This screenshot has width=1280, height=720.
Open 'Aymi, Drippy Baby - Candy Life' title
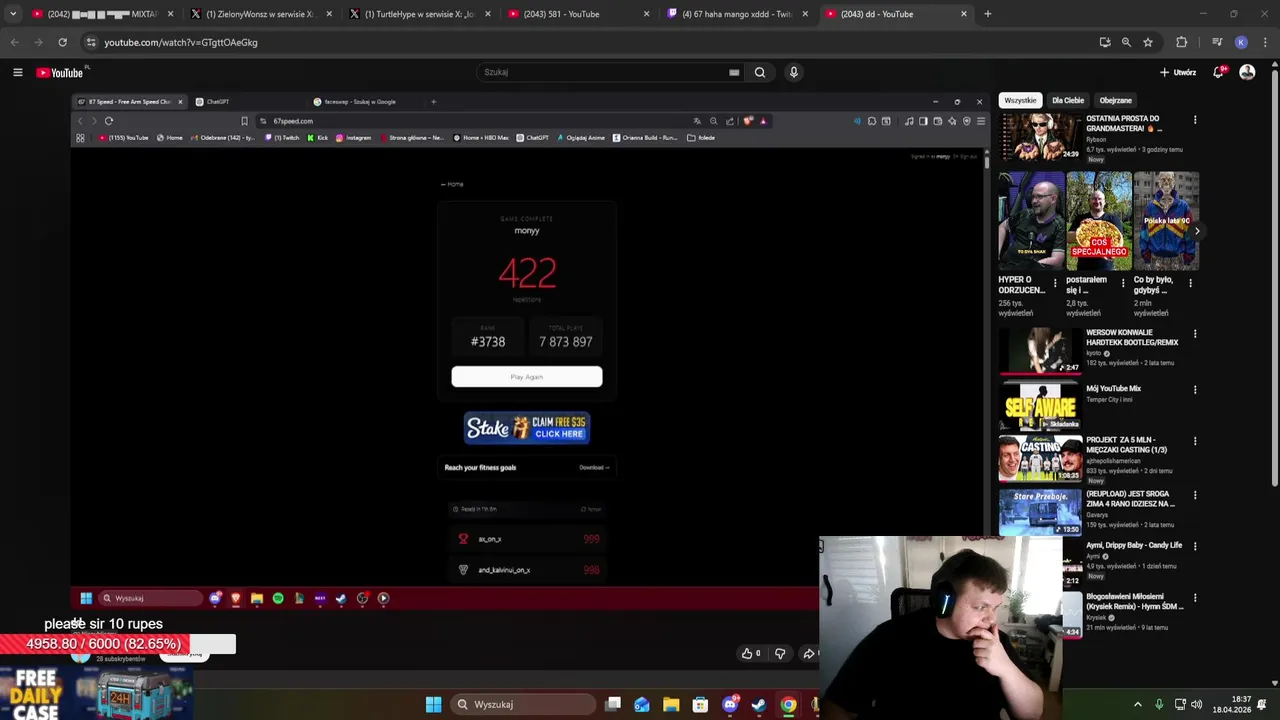(x=1134, y=545)
